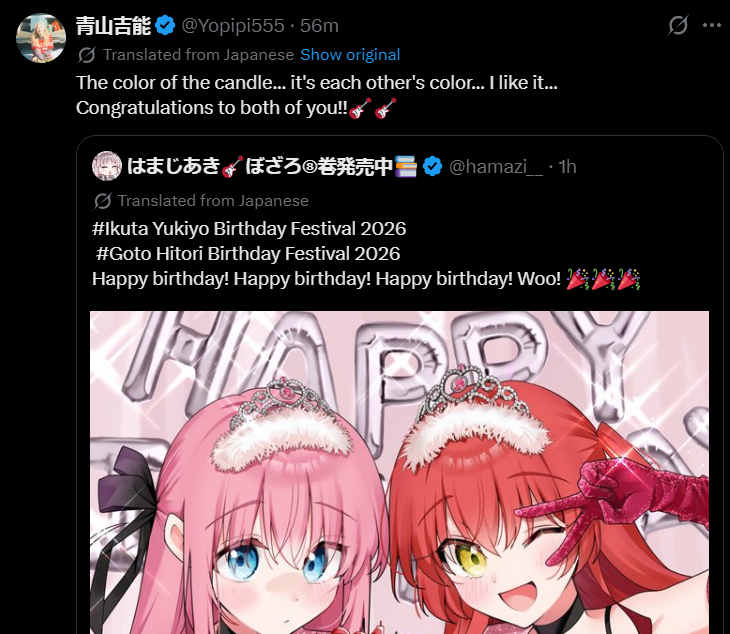Click the 56m post timestamp
The height and width of the screenshot is (634, 730).
tap(319, 26)
